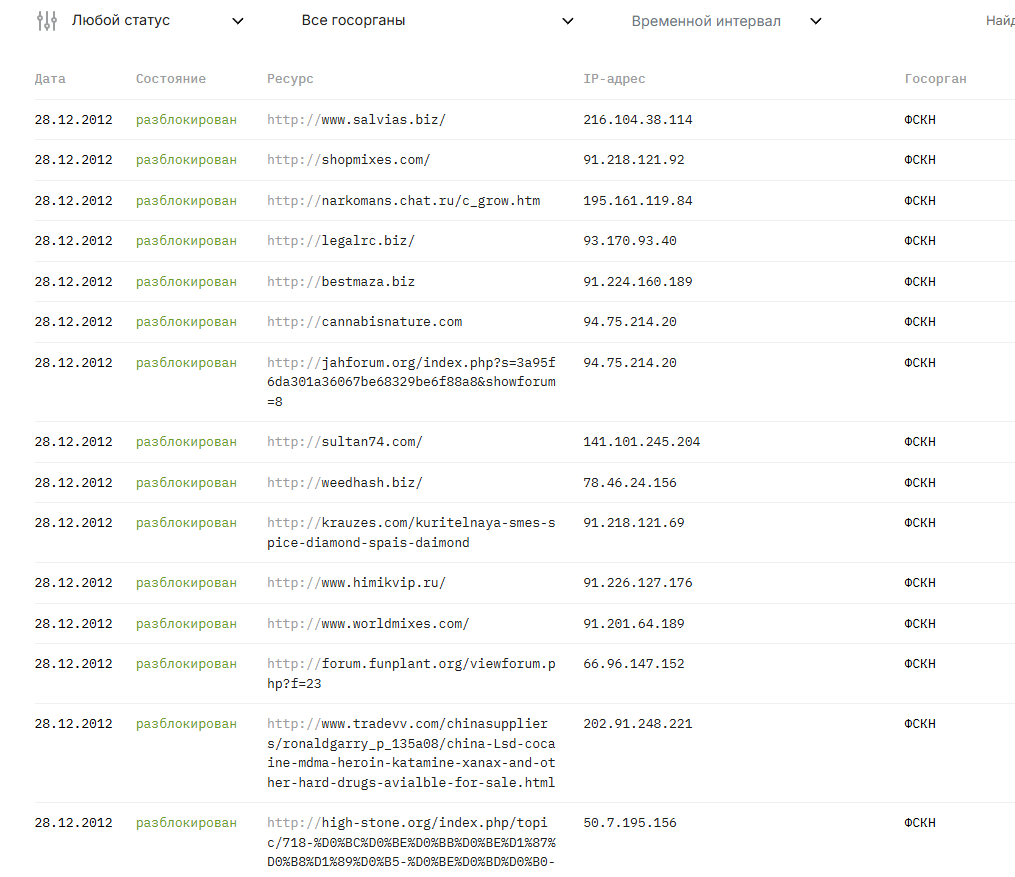
Task: Select IP address 50.7.195.156
Action: 630,823
